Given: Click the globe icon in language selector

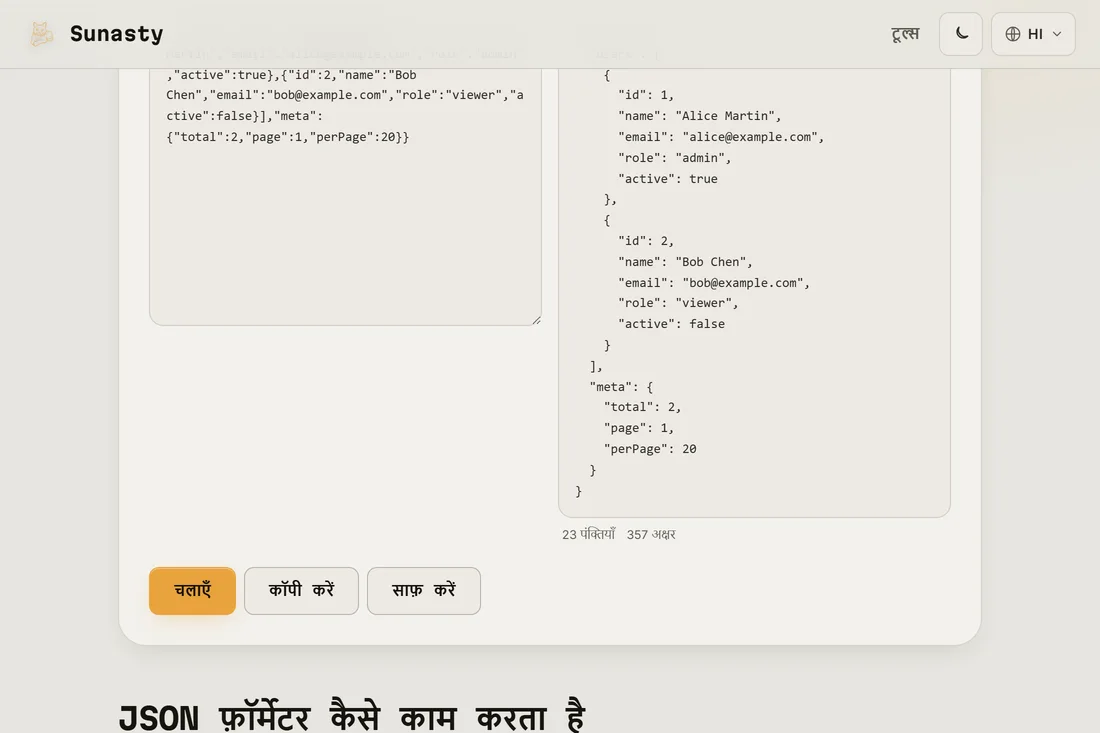Looking at the screenshot, I should coord(1012,34).
